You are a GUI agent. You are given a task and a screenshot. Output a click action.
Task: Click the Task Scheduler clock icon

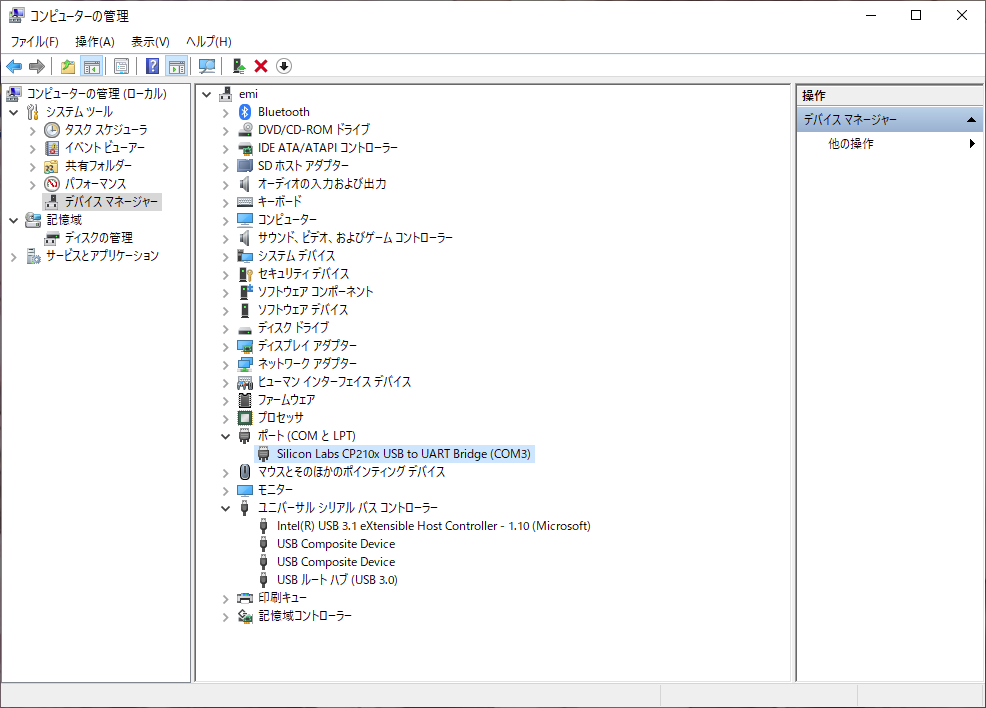(x=52, y=130)
